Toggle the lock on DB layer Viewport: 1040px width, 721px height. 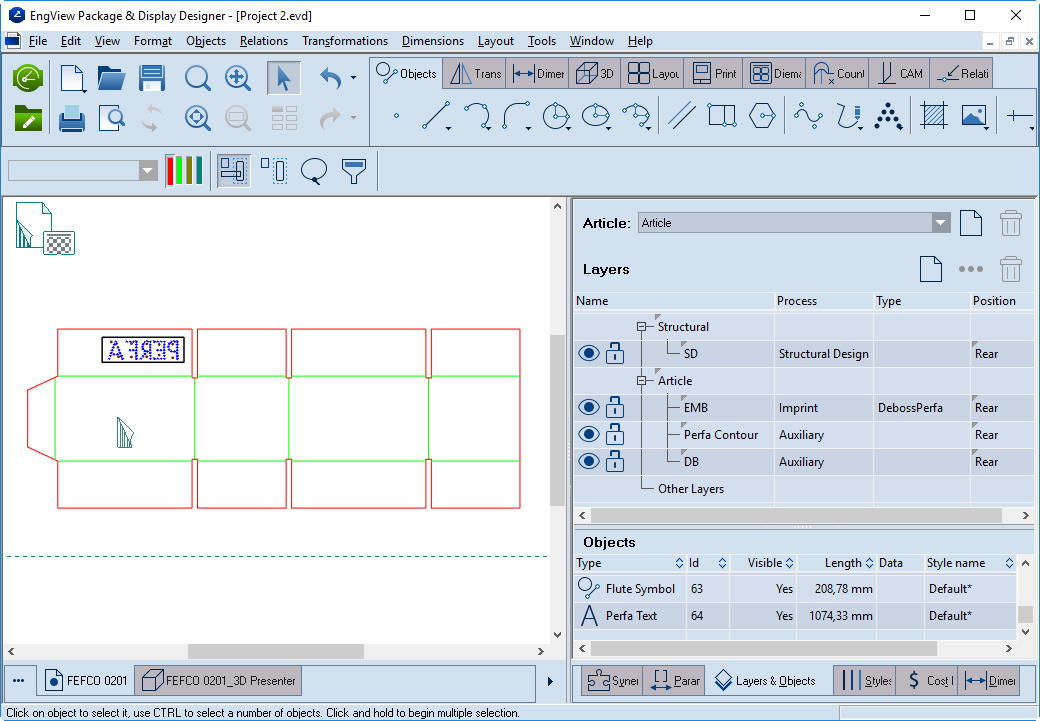(615, 462)
